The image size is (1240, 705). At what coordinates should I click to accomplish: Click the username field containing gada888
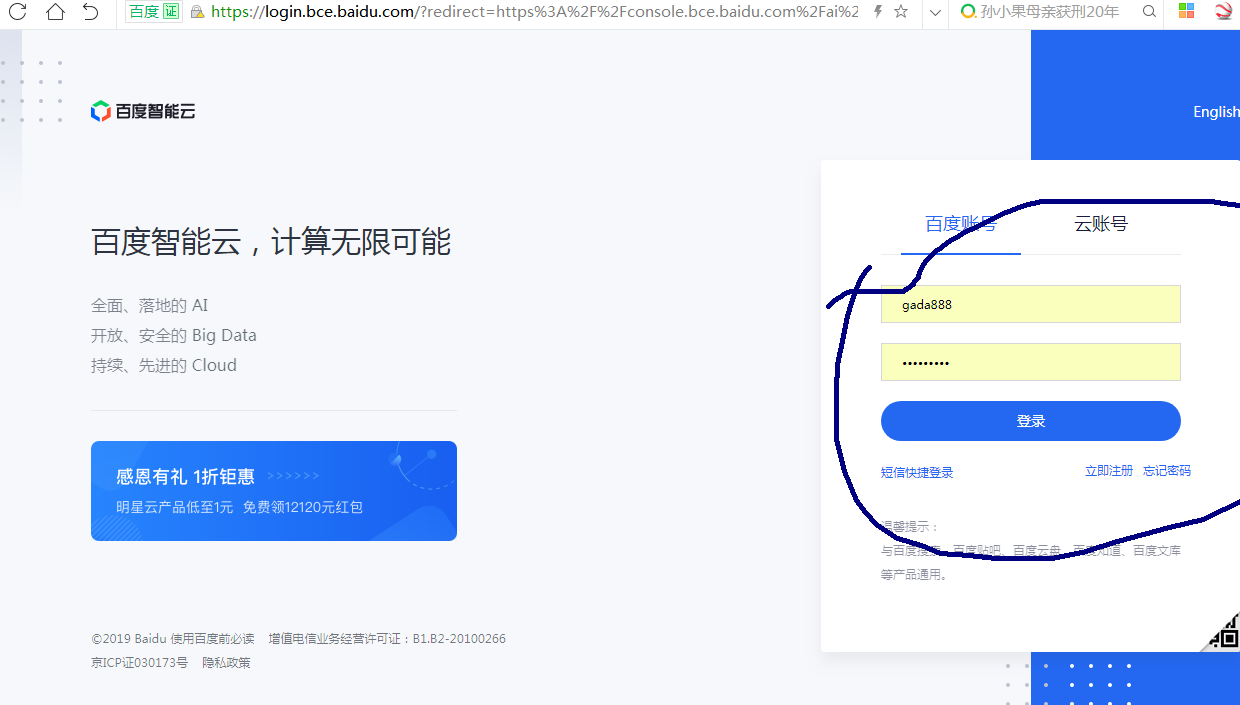click(1031, 304)
